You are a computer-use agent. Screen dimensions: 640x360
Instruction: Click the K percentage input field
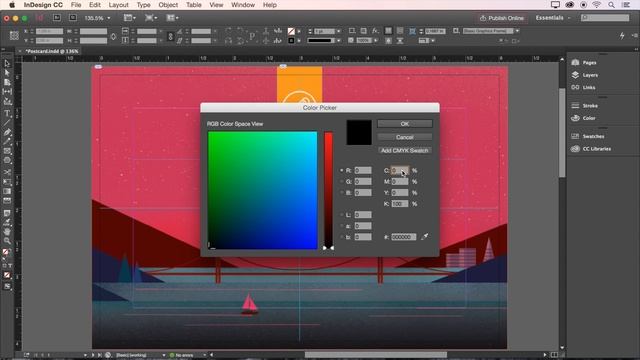(x=400, y=204)
